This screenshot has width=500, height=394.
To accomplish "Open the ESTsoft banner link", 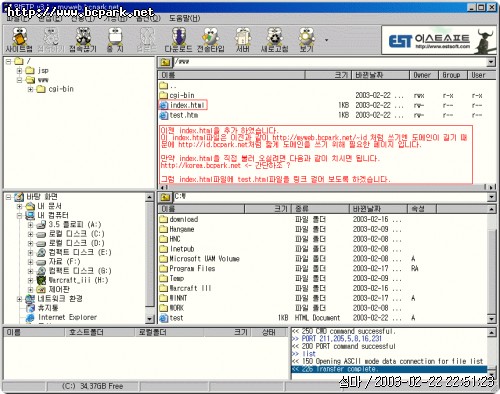I will tap(439, 40).
